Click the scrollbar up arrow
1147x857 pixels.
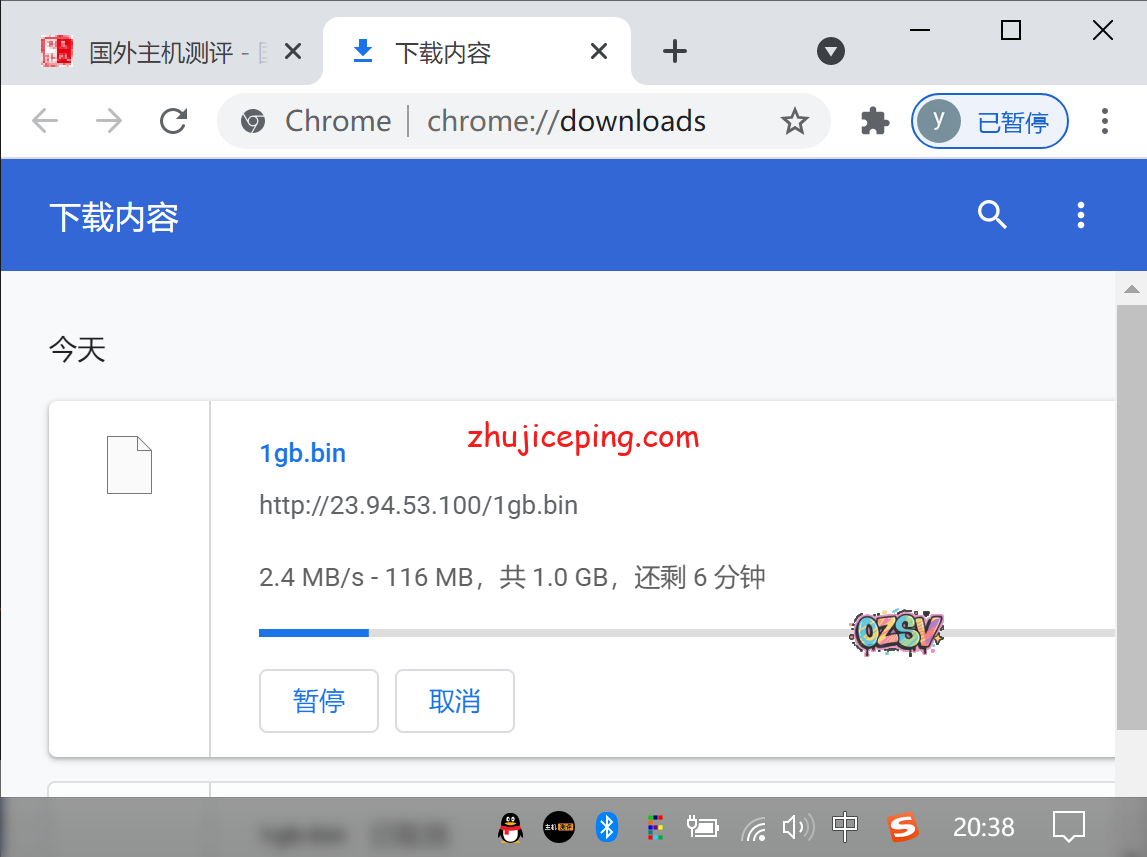point(1131,290)
